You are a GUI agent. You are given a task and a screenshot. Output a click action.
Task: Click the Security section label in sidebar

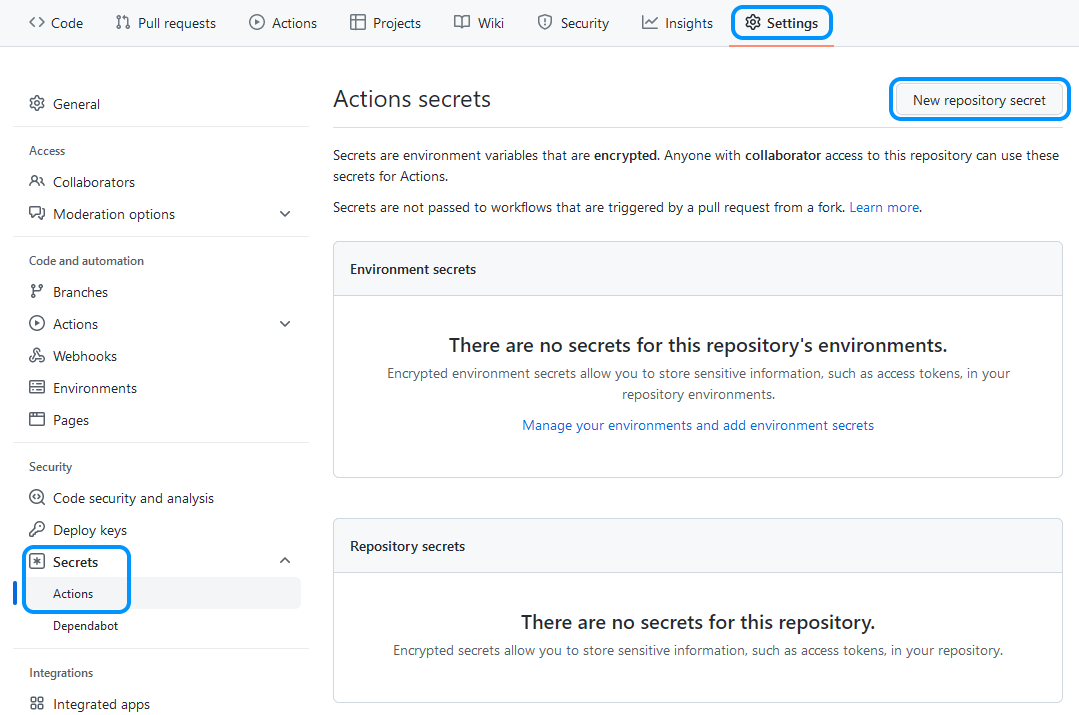(50, 467)
